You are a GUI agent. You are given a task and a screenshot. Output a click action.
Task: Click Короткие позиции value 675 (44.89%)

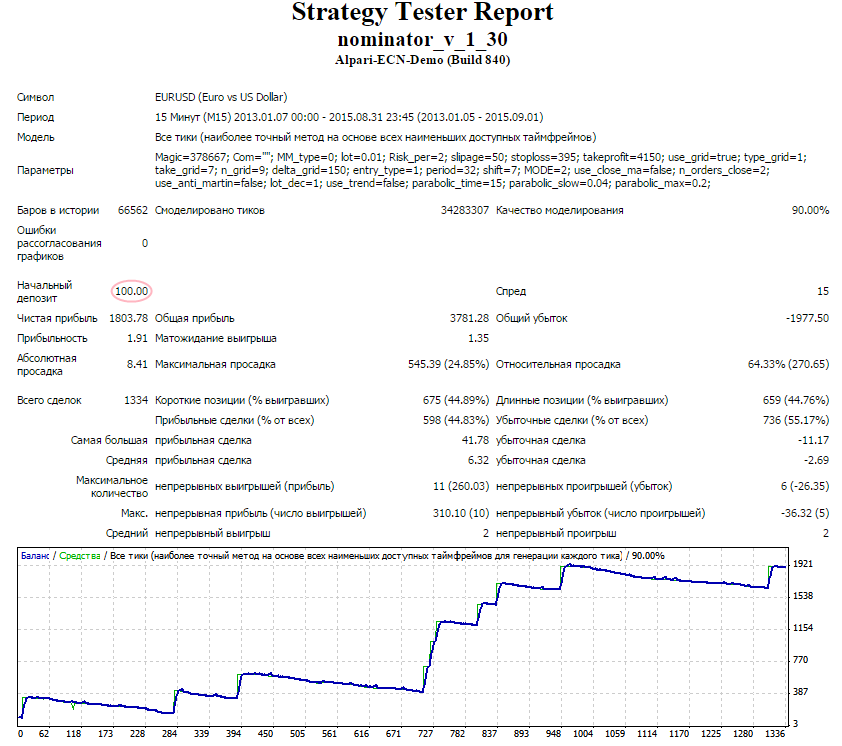456,400
